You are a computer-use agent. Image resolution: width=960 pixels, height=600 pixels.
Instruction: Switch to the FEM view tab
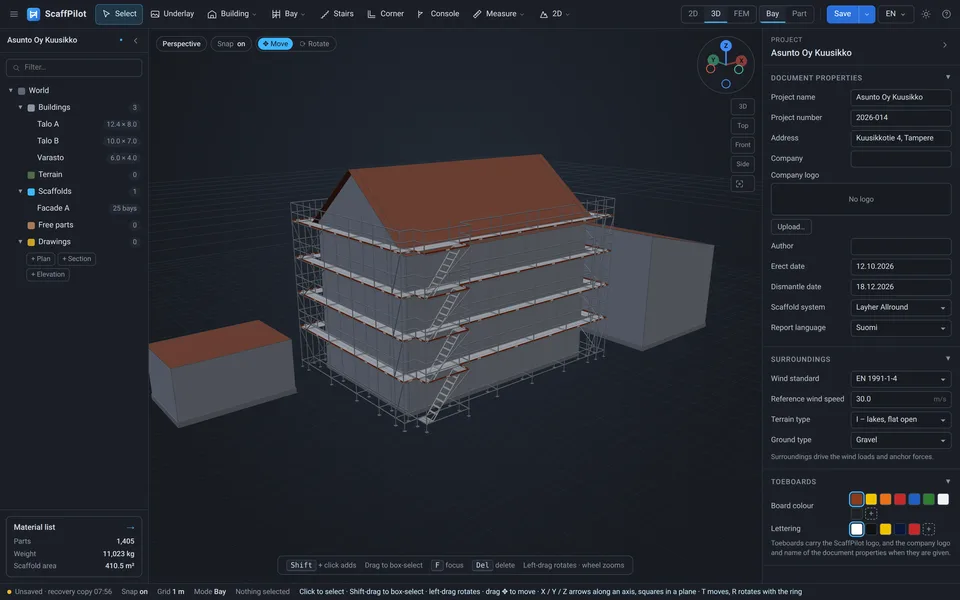(x=741, y=13)
